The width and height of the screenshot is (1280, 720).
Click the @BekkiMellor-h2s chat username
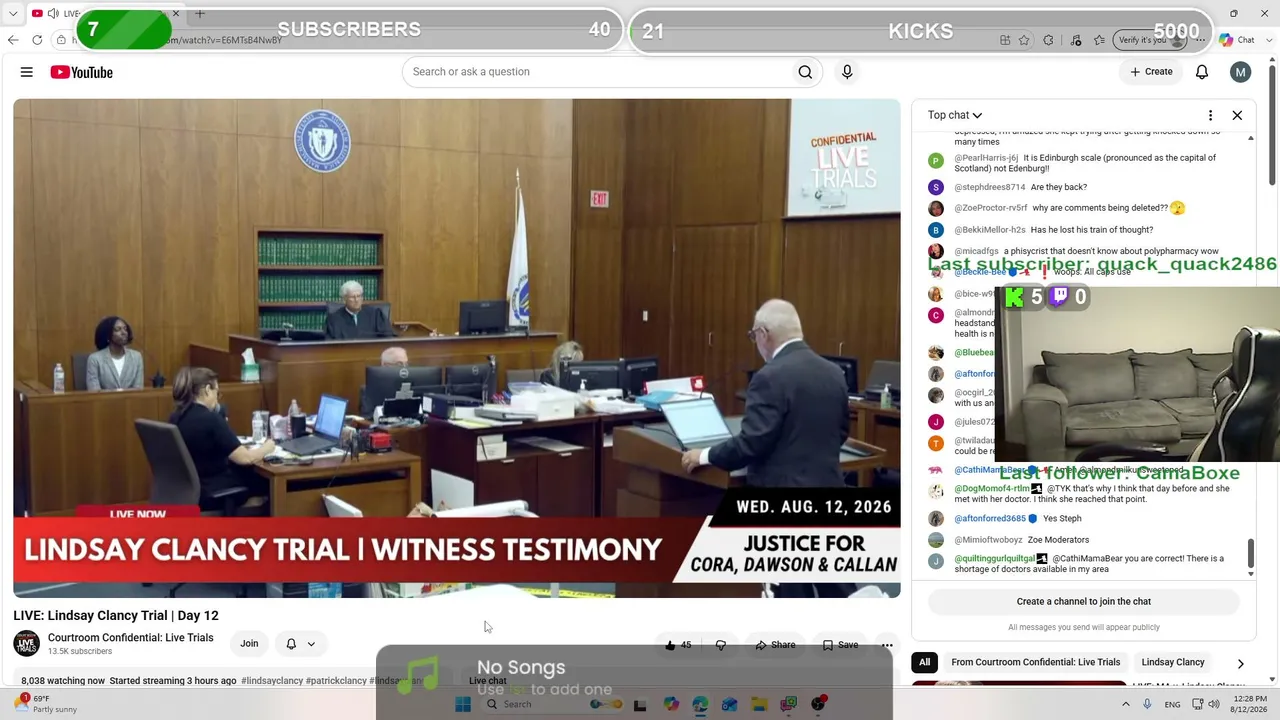[990, 230]
